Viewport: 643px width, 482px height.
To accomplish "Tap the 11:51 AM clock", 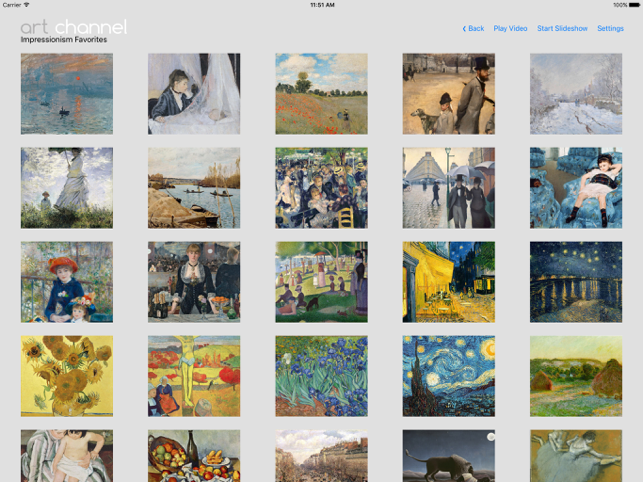I will (322, 5).
